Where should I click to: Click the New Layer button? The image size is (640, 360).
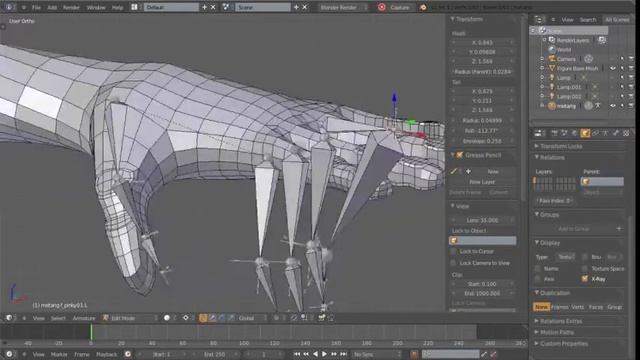click(x=482, y=182)
